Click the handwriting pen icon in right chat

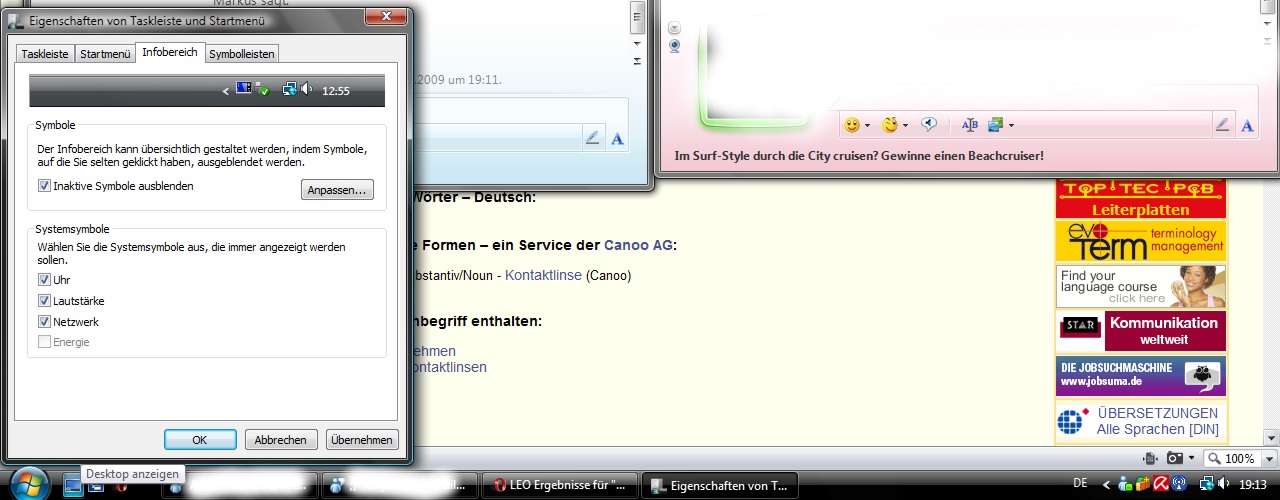tap(1222, 125)
